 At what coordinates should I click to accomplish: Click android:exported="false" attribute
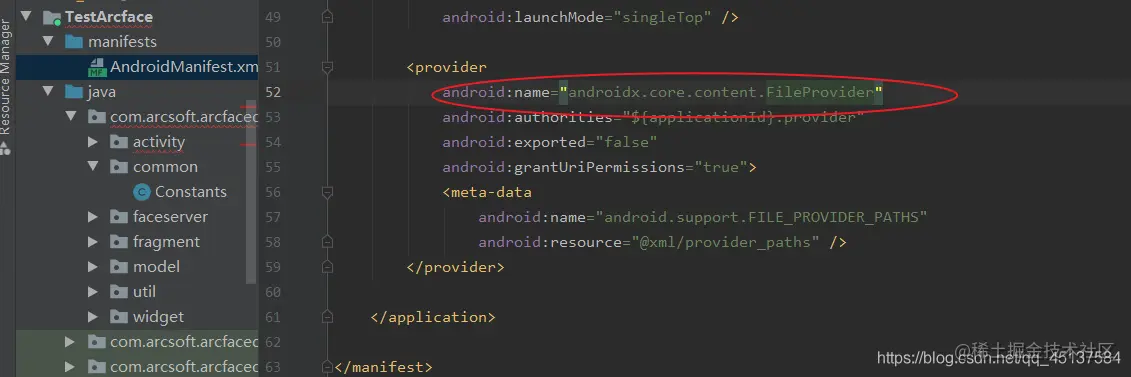pos(550,142)
